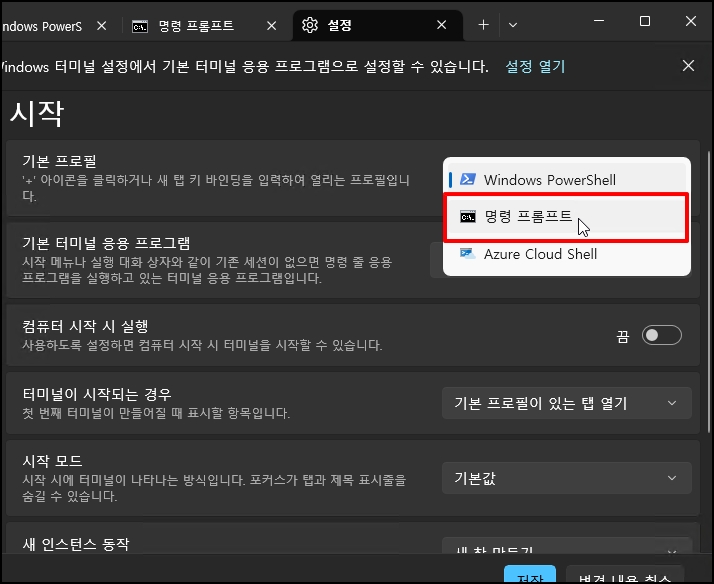Screen dimensions: 714x584
Task: Close the Windows PowerShell tab
Action: [x=102, y=26]
